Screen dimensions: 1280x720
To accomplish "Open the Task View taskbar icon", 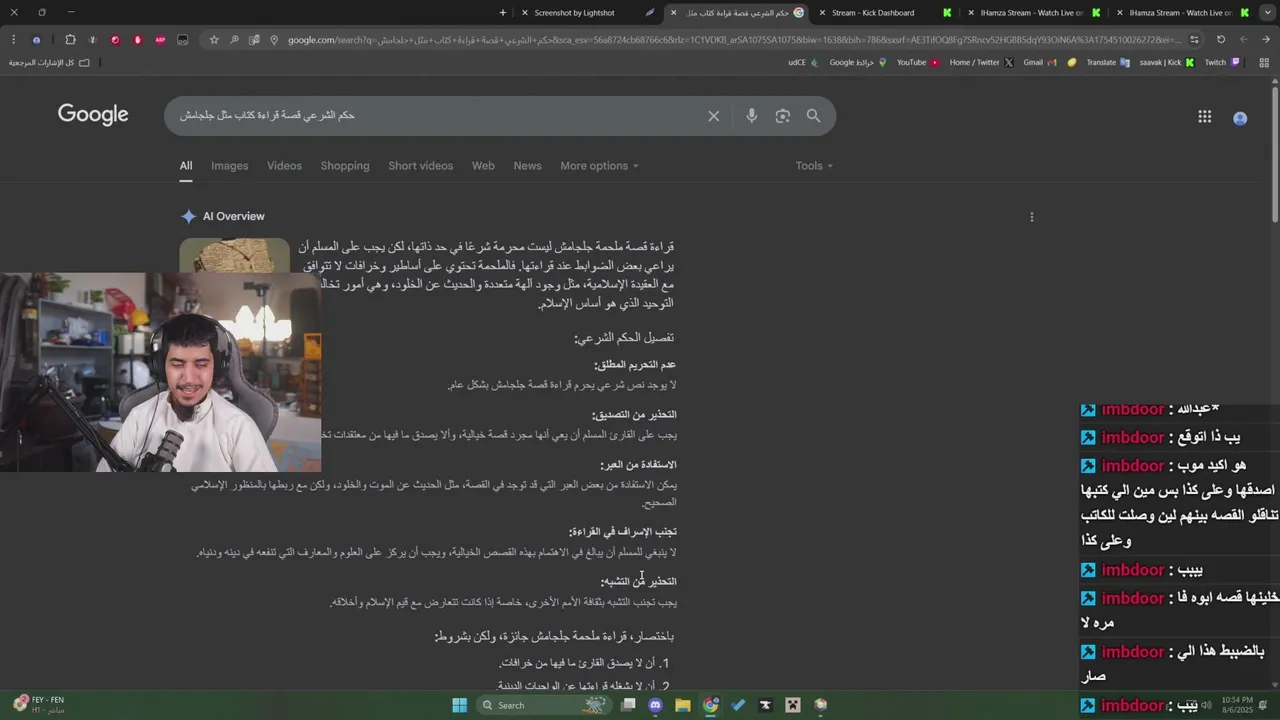I will pos(628,705).
